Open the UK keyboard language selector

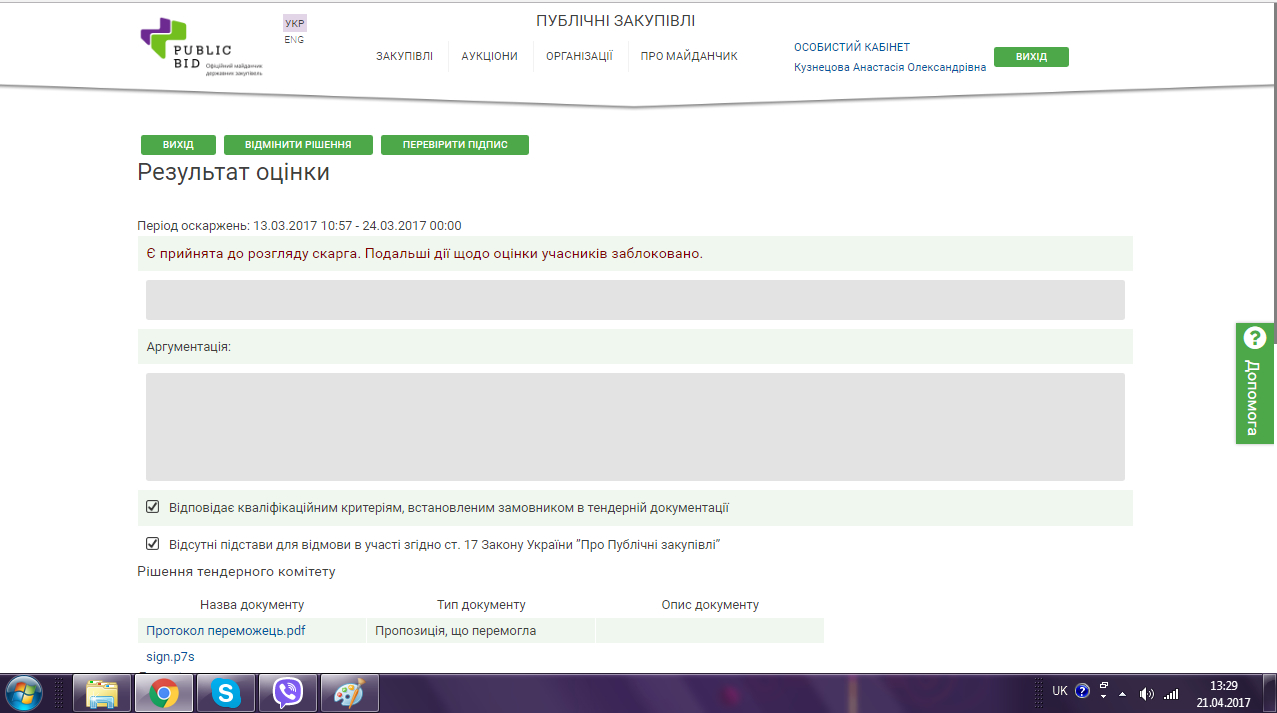click(x=1059, y=691)
